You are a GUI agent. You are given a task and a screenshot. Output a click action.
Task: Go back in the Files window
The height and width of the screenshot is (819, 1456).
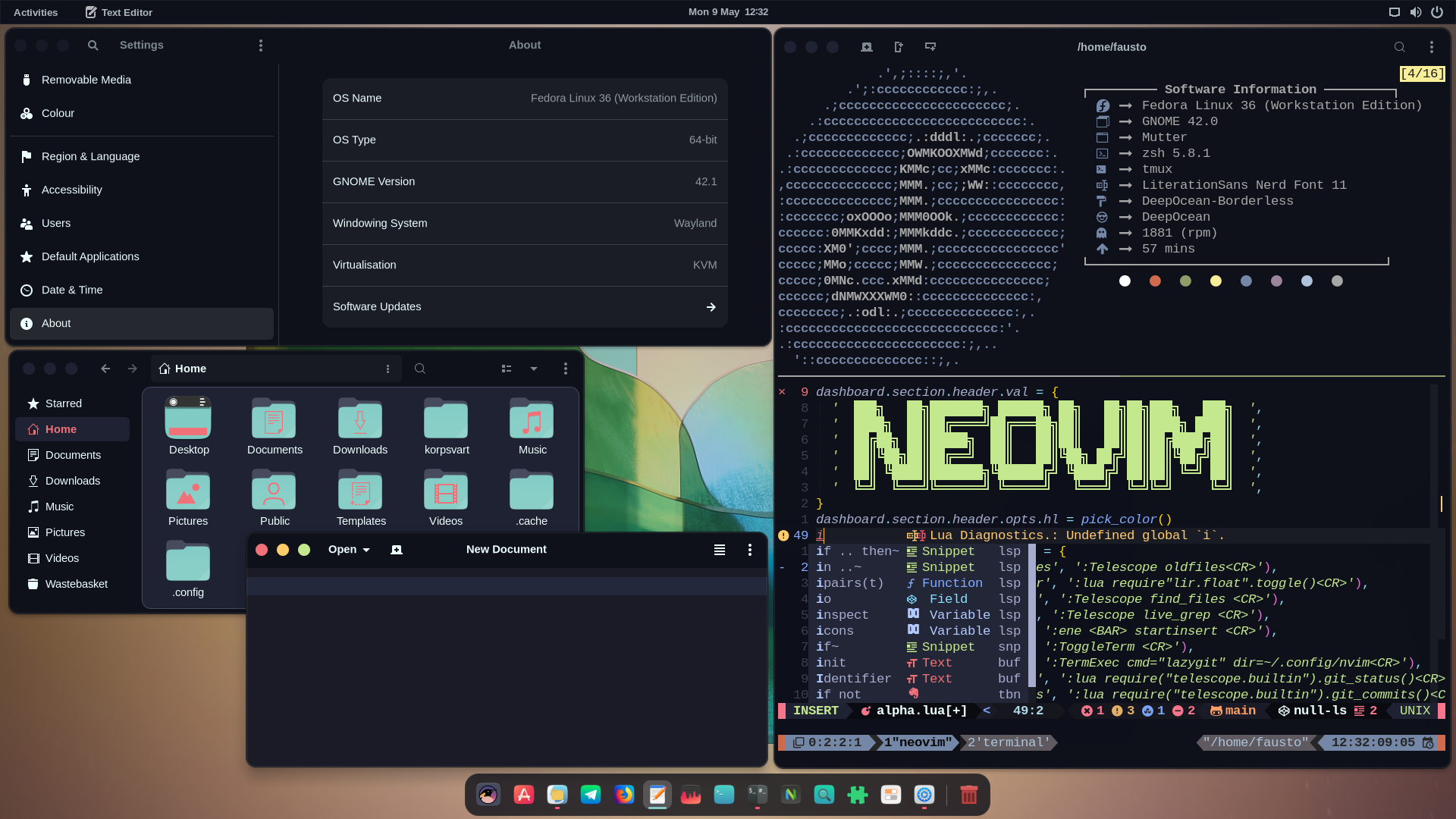105,369
